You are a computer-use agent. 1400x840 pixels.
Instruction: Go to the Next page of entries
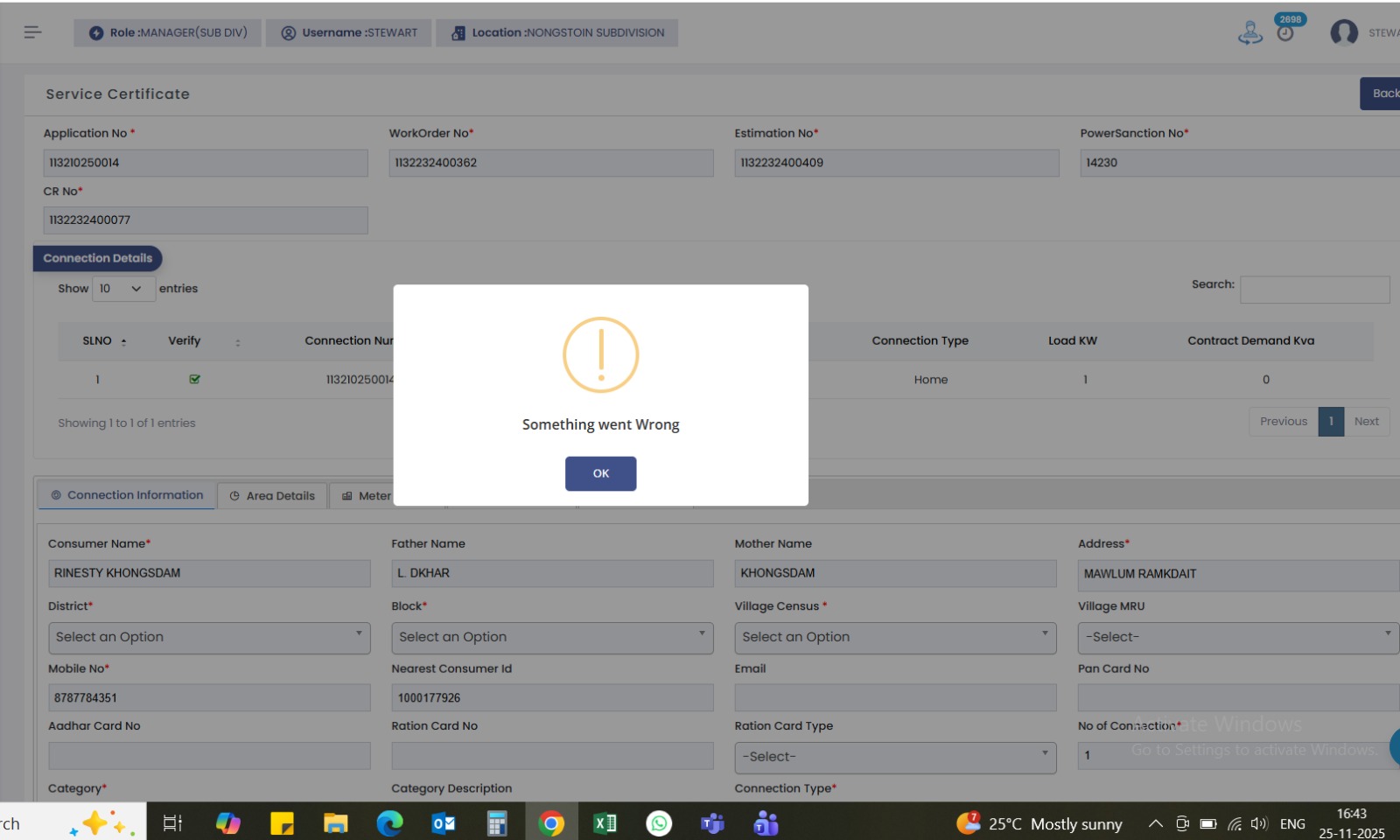1366,422
